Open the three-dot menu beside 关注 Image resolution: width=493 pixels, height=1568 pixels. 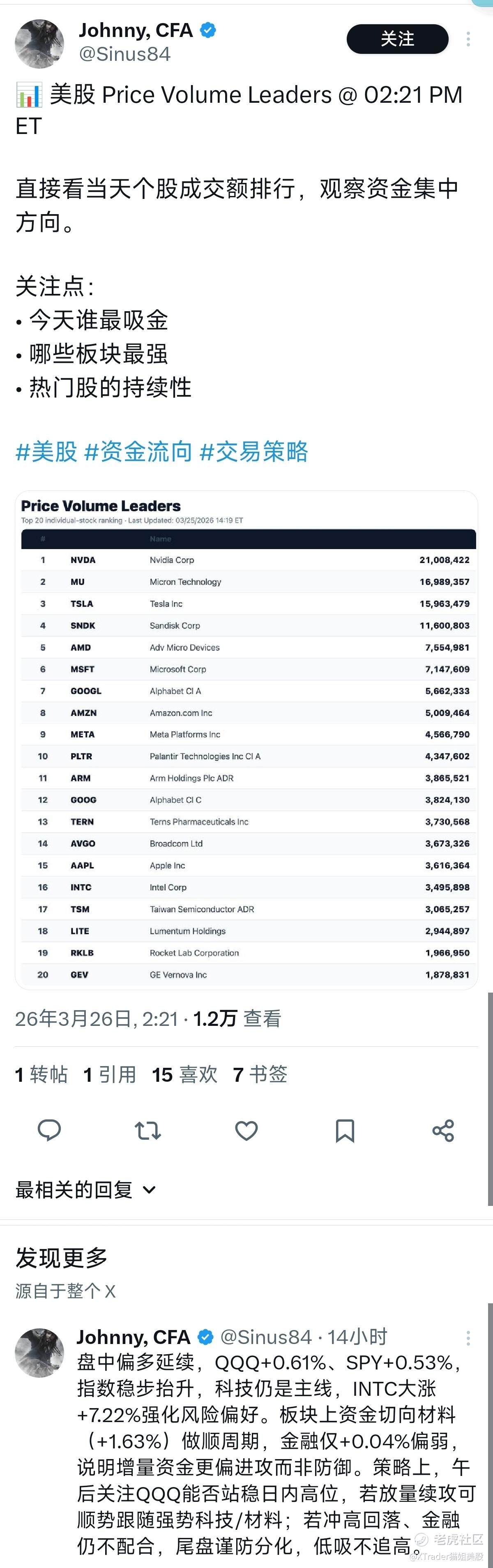[468, 39]
